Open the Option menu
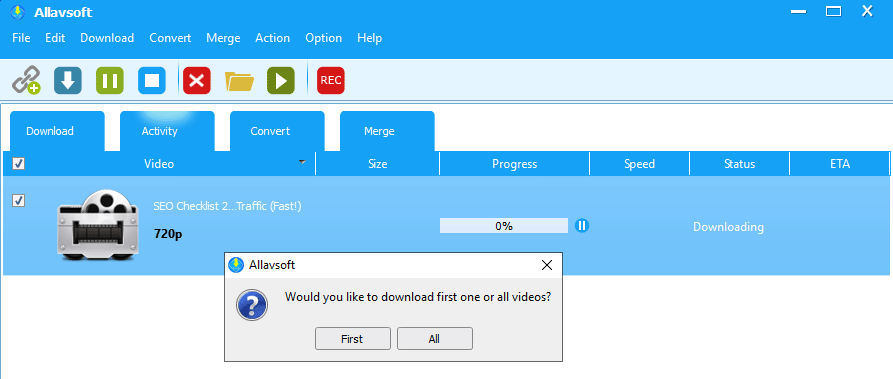Screen dimensions: 893x379 click(x=323, y=38)
